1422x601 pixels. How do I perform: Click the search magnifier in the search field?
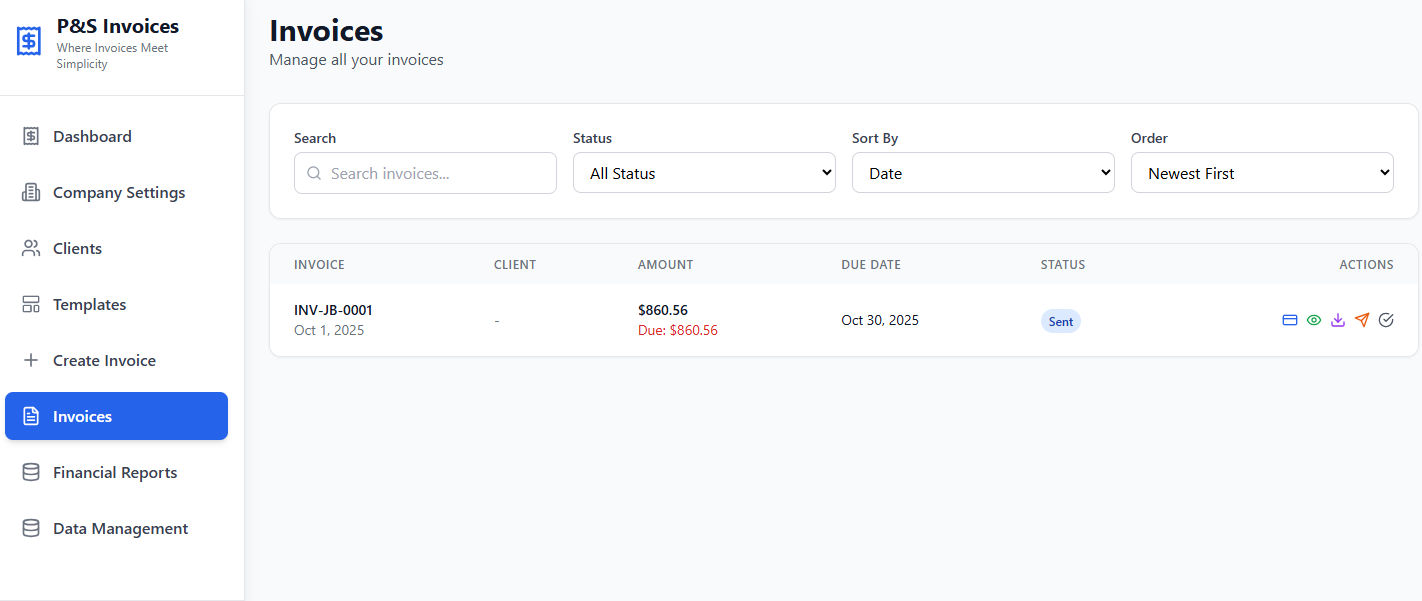click(314, 173)
